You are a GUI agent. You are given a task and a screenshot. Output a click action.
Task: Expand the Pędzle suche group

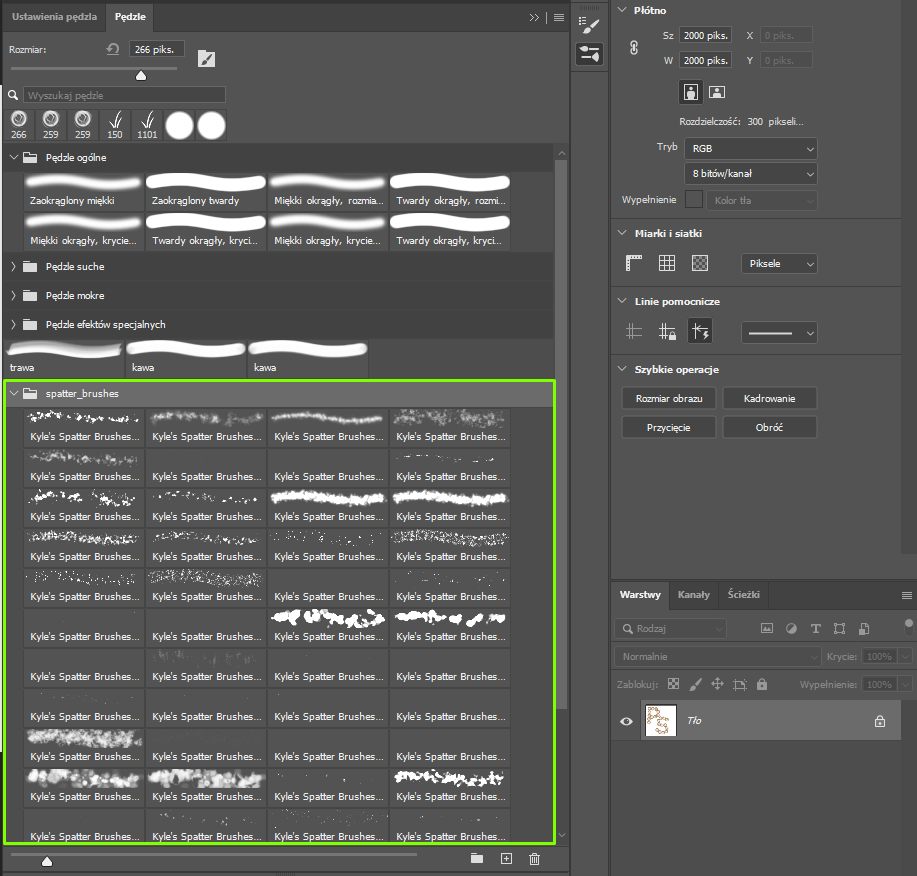pyautogui.click(x=13, y=267)
